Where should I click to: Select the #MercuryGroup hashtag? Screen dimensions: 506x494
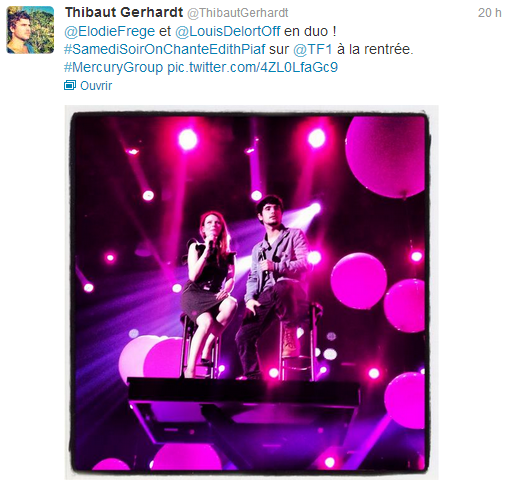point(113,67)
